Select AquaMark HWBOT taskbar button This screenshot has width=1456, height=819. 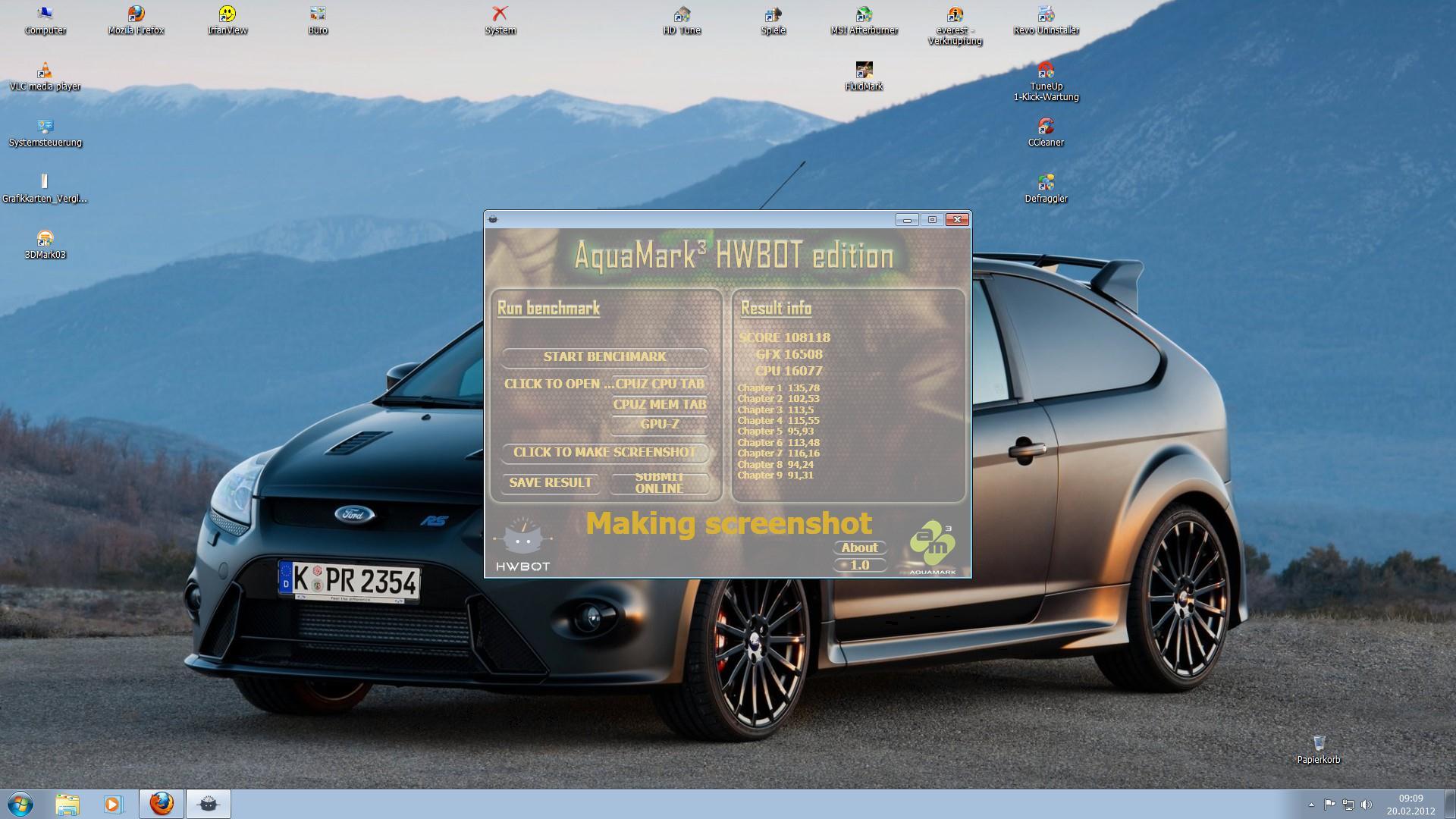[208, 804]
